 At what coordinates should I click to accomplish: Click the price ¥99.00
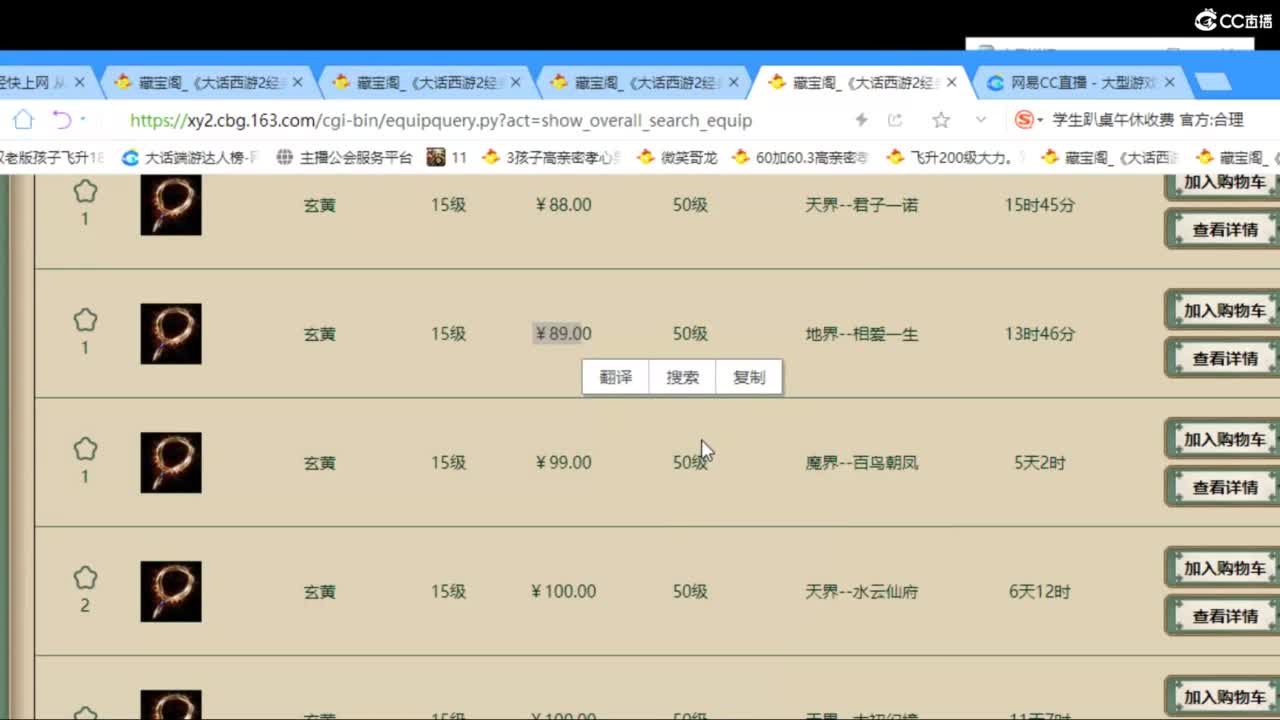pos(563,463)
